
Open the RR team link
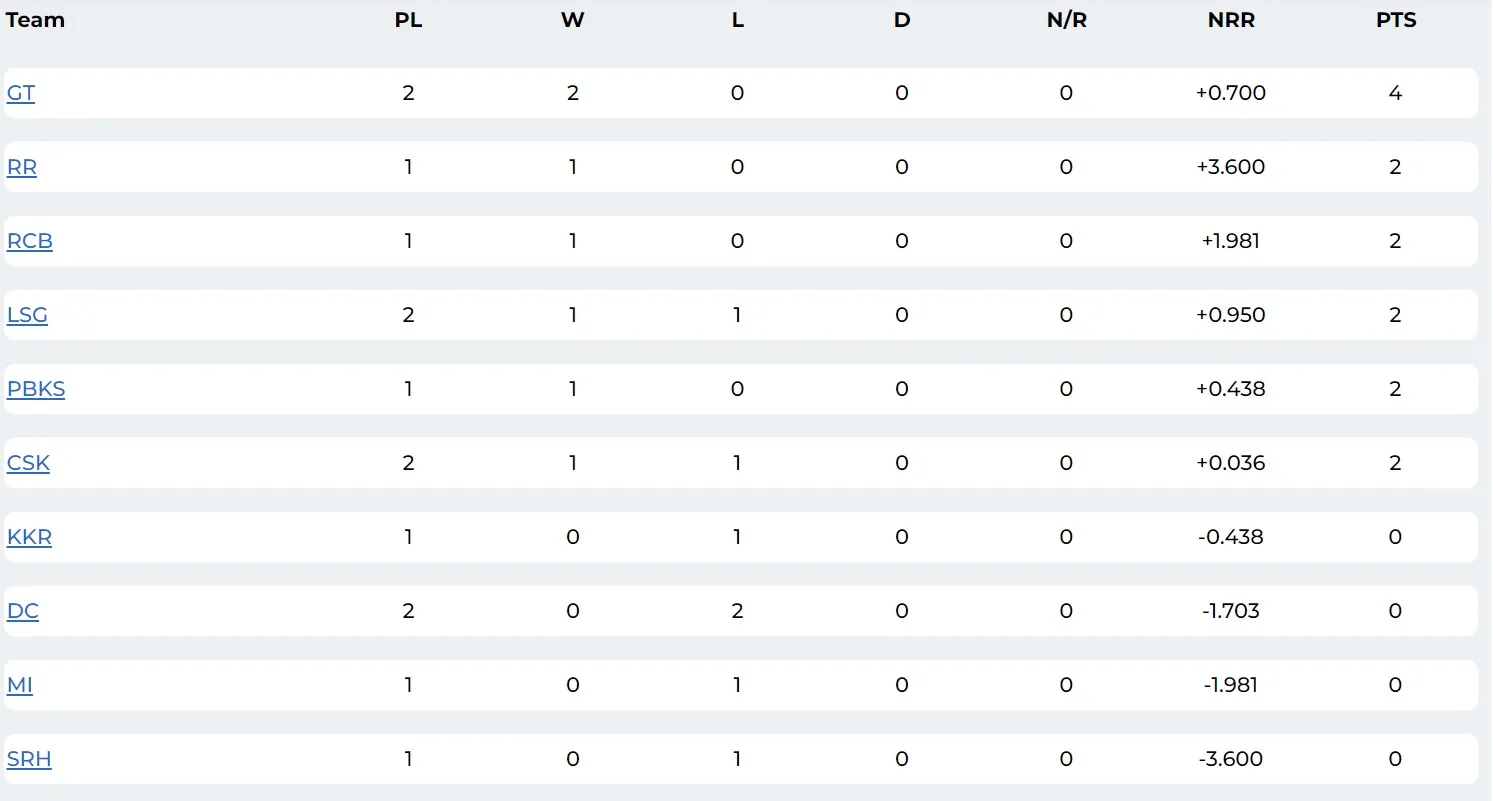(22, 167)
